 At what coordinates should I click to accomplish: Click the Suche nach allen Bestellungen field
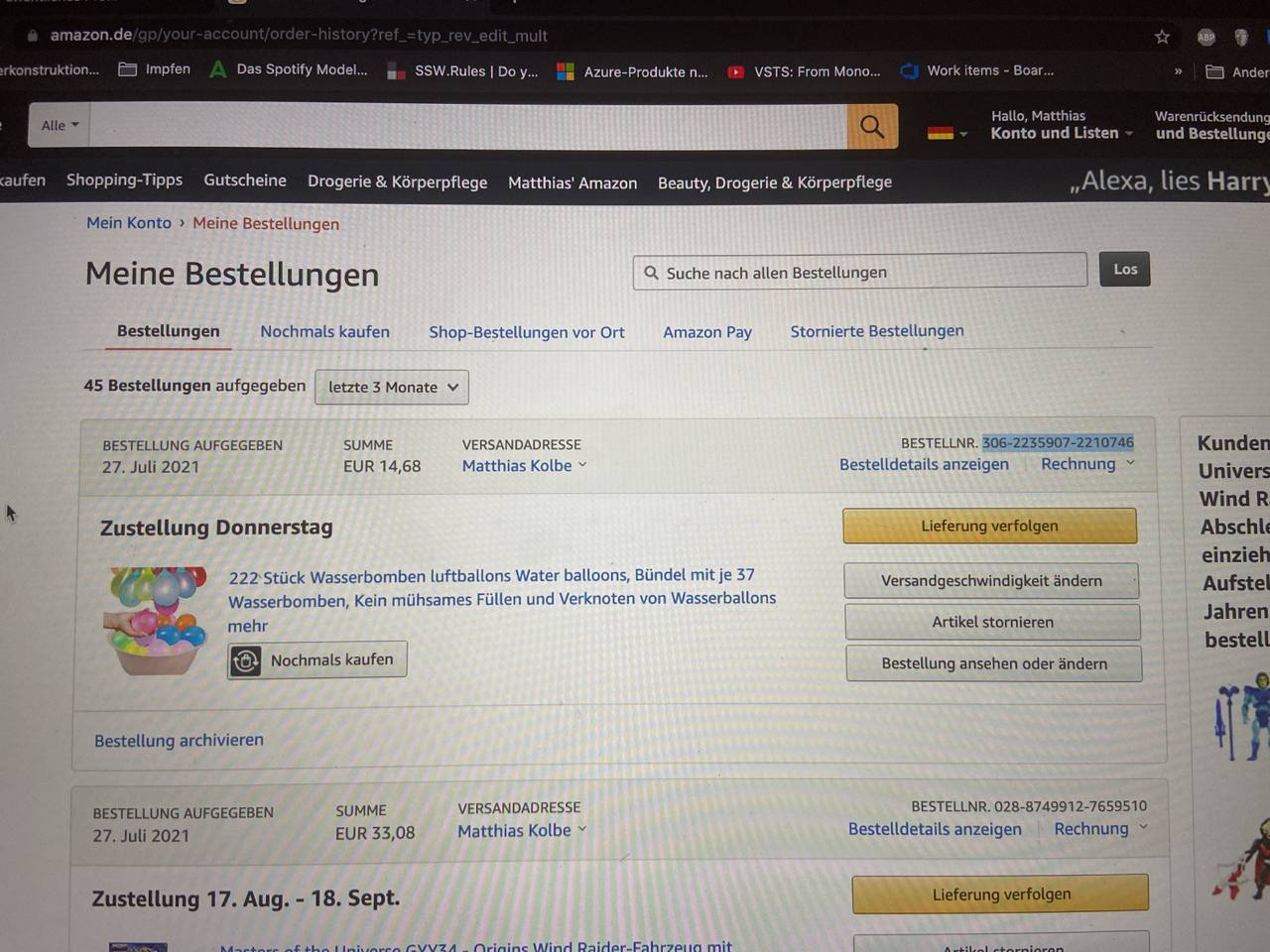[860, 272]
